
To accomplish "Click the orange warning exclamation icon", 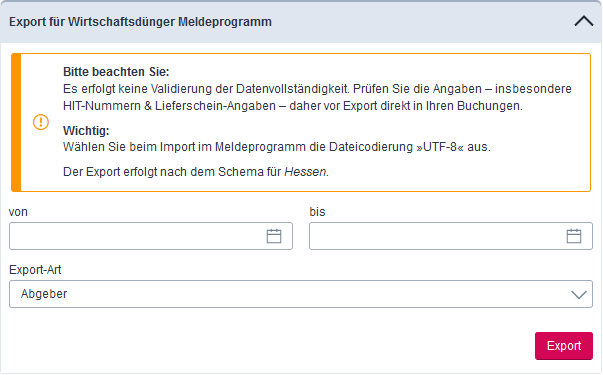I will (x=41, y=122).
